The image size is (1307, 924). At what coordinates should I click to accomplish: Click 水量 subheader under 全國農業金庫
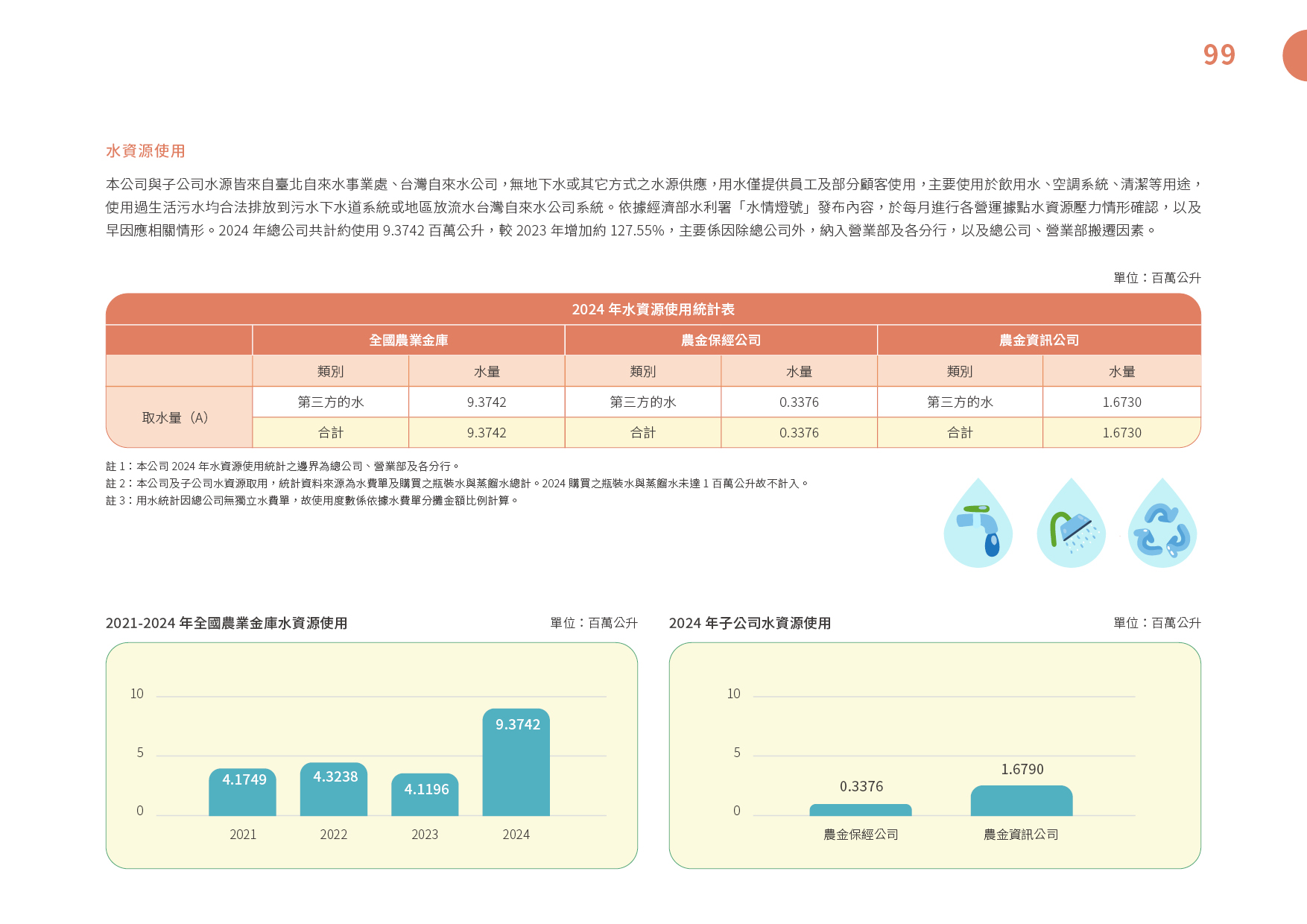(x=487, y=372)
